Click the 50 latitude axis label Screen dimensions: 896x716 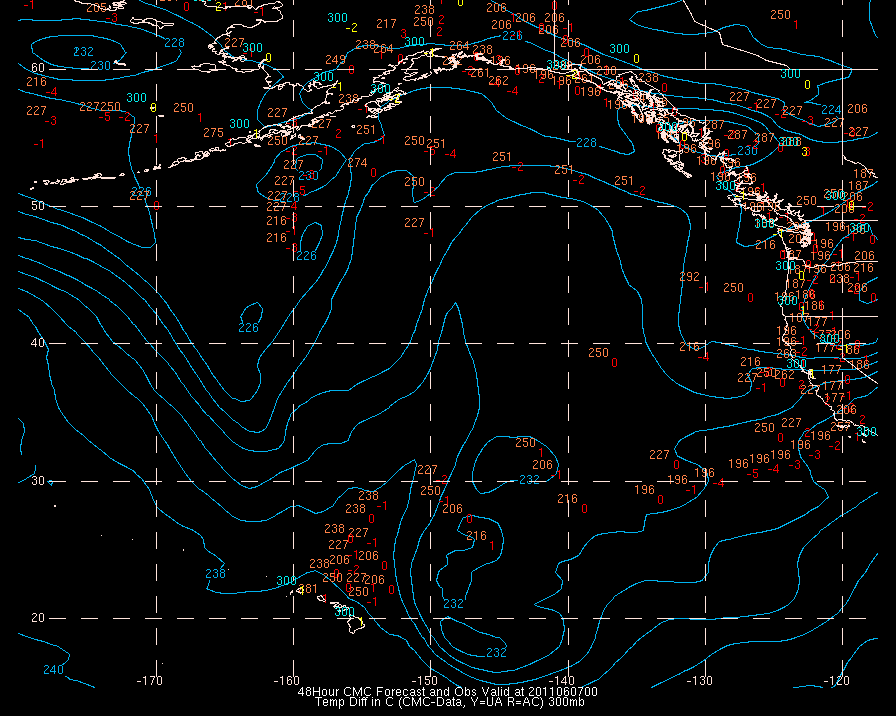coord(37,206)
